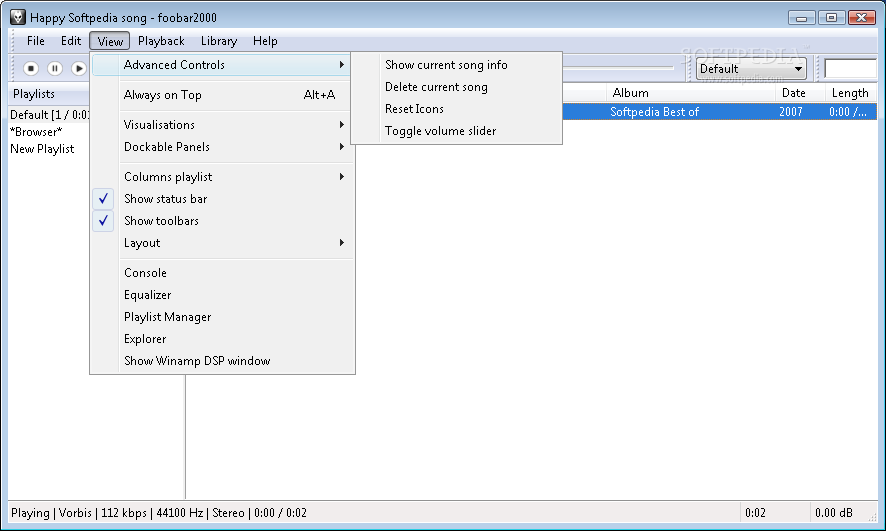Select Show current song info

[x=457, y=65]
